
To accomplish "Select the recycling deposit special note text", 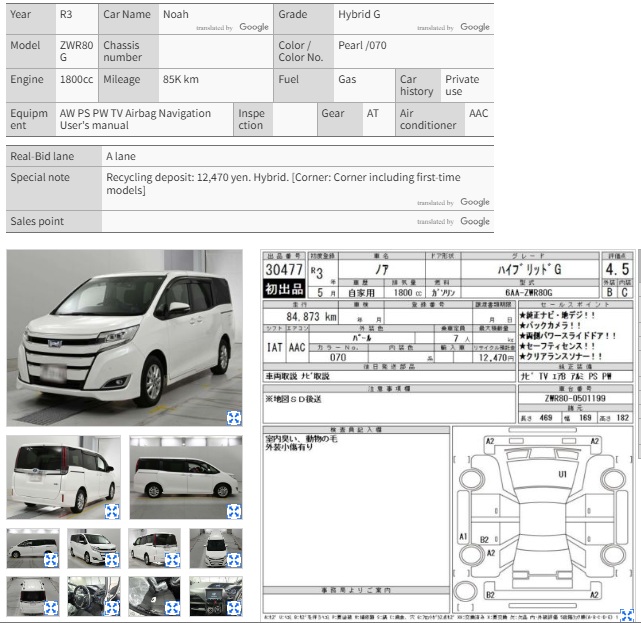I will (x=283, y=184).
